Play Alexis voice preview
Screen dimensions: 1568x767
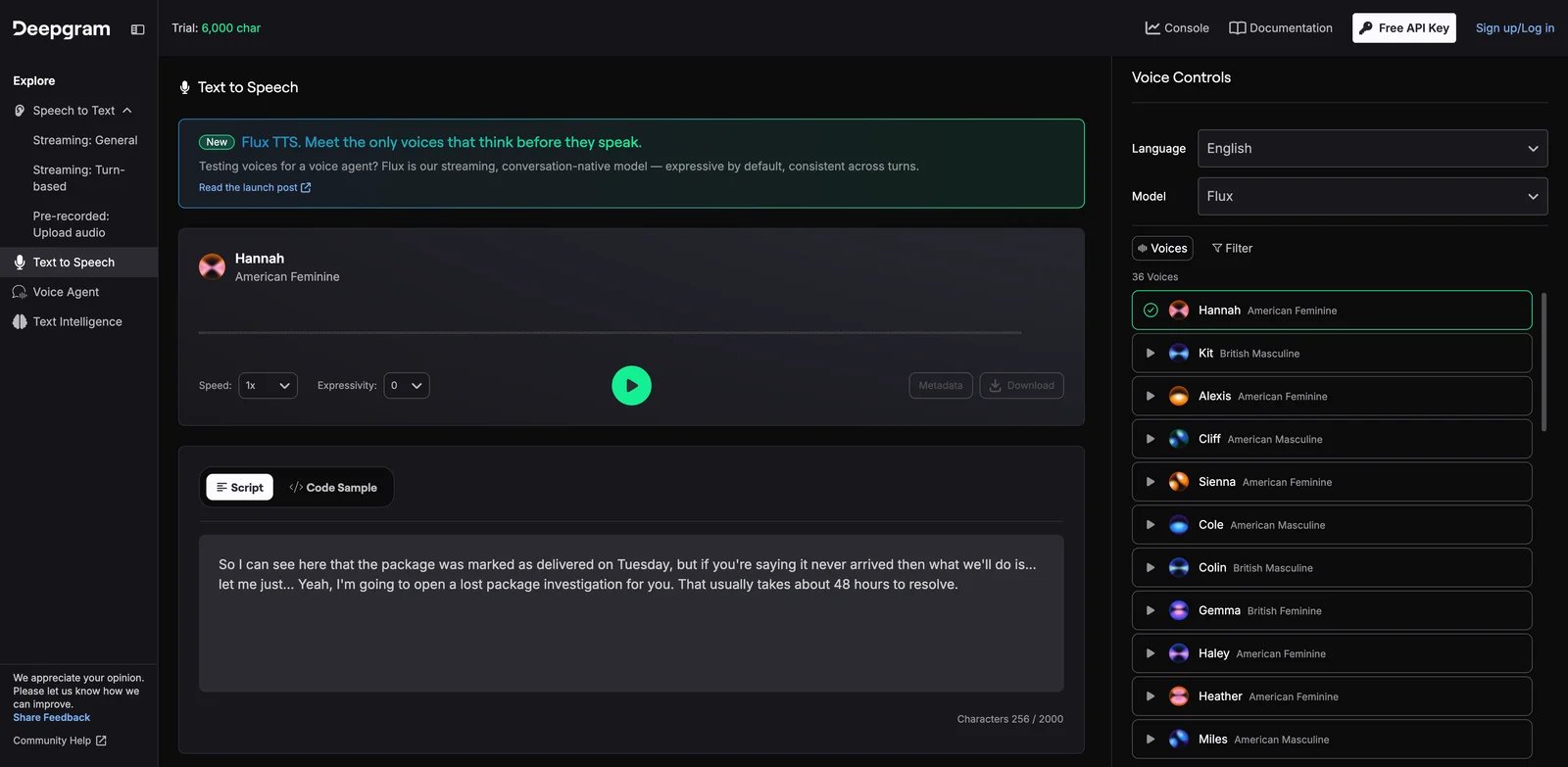1151,396
